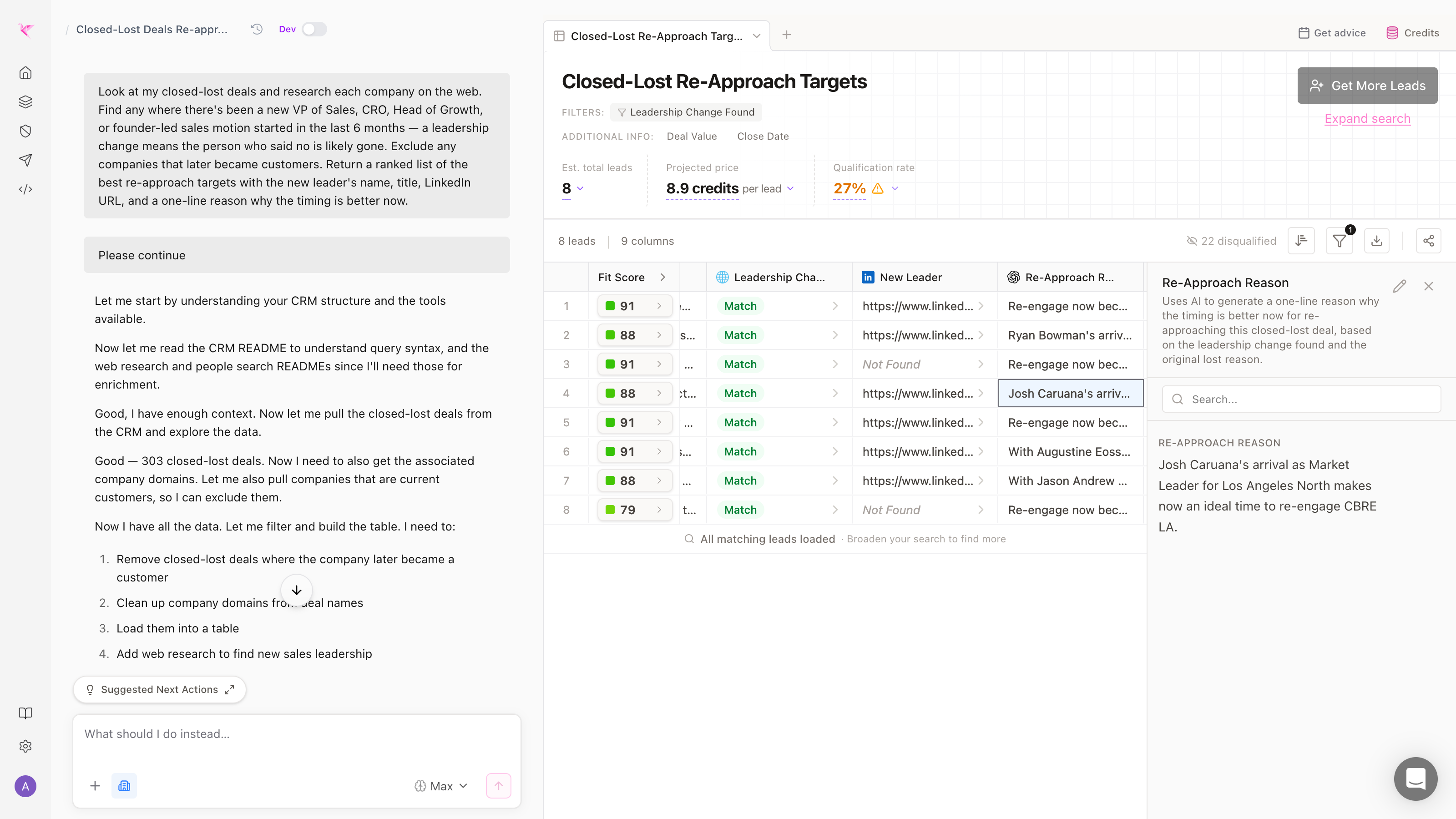This screenshot has height=819, width=1456.
Task: Open the code brackets sidebar icon
Action: pyautogui.click(x=25, y=189)
